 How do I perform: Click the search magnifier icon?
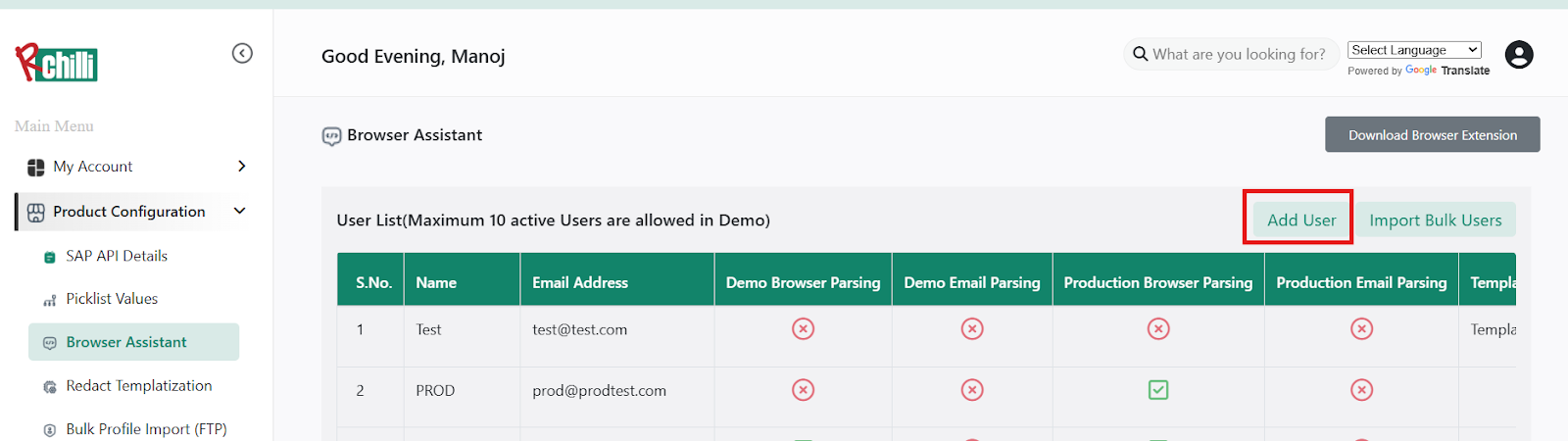[1140, 54]
